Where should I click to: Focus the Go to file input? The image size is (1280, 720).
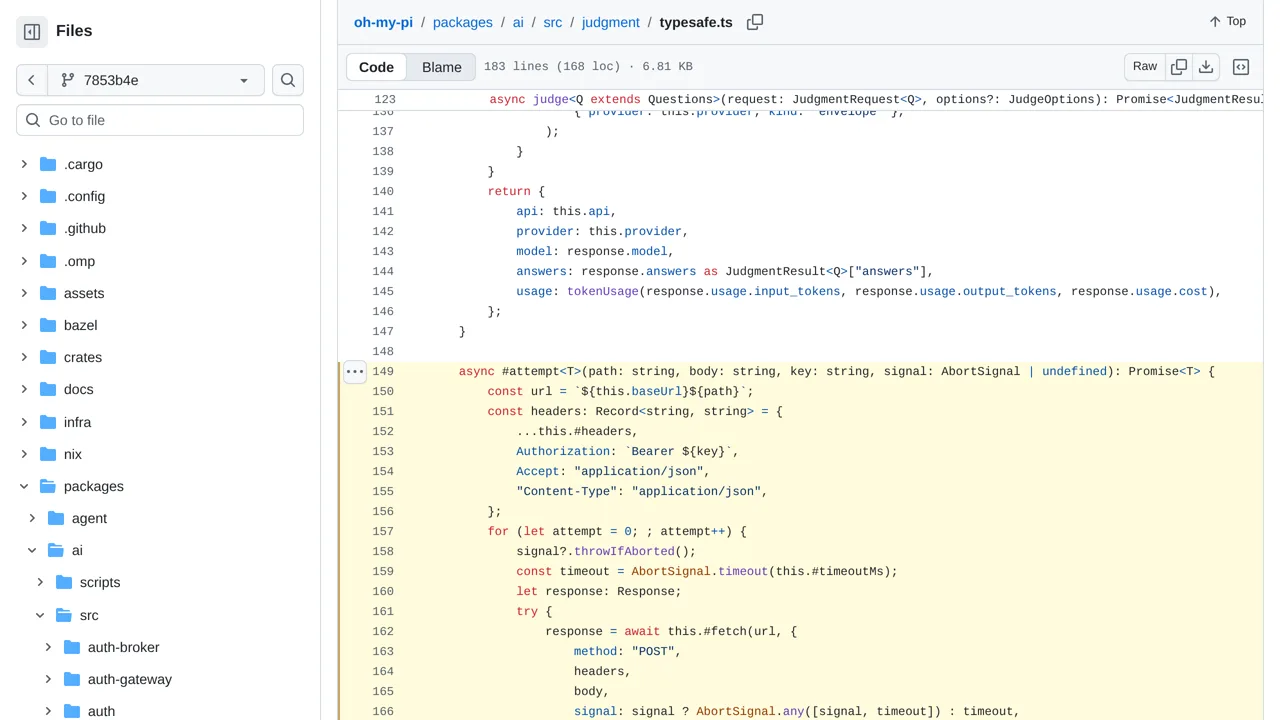point(160,120)
